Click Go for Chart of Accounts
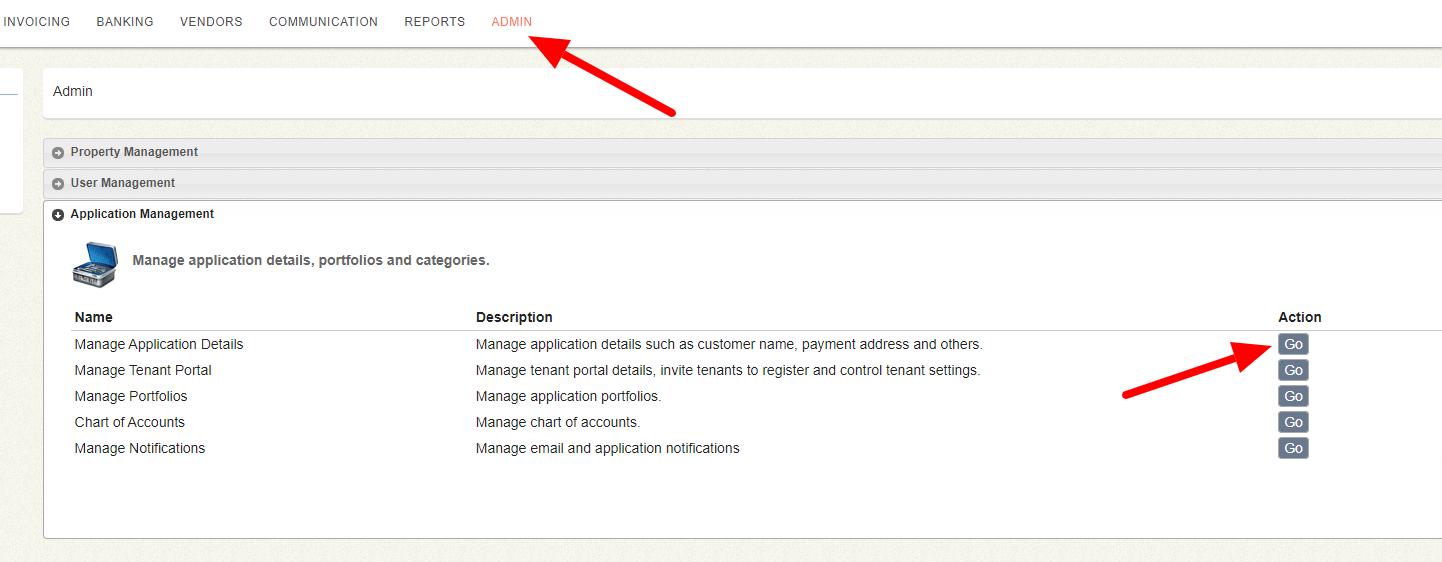The height and width of the screenshot is (562, 1442). [1293, 422]
